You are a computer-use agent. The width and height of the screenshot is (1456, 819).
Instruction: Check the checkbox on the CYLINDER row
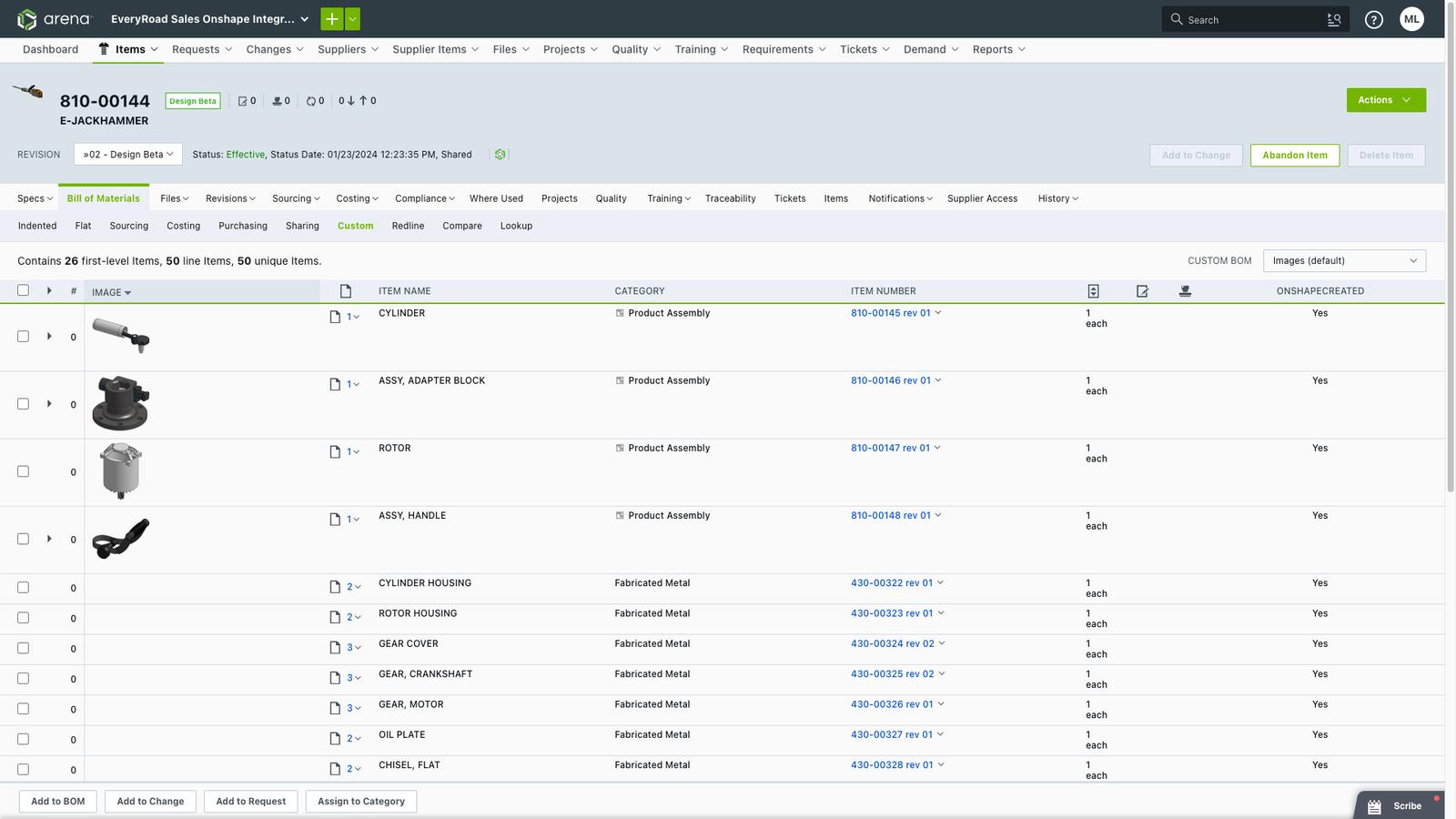(x=23, y=336)
